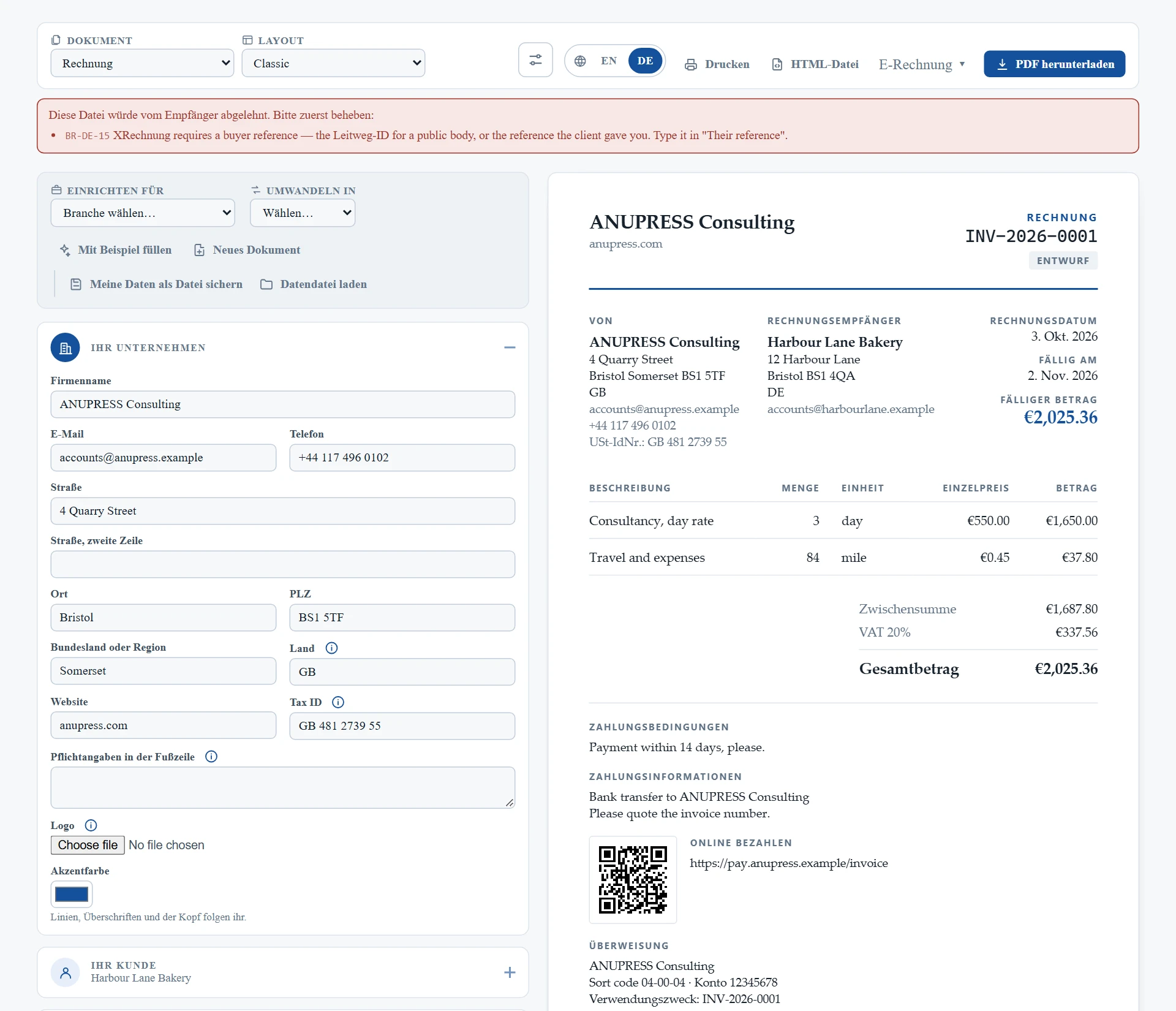Click the Ihr Unternehmen building icon
The height and width of the screenshot is (1011, 1176).
(66, 347)
